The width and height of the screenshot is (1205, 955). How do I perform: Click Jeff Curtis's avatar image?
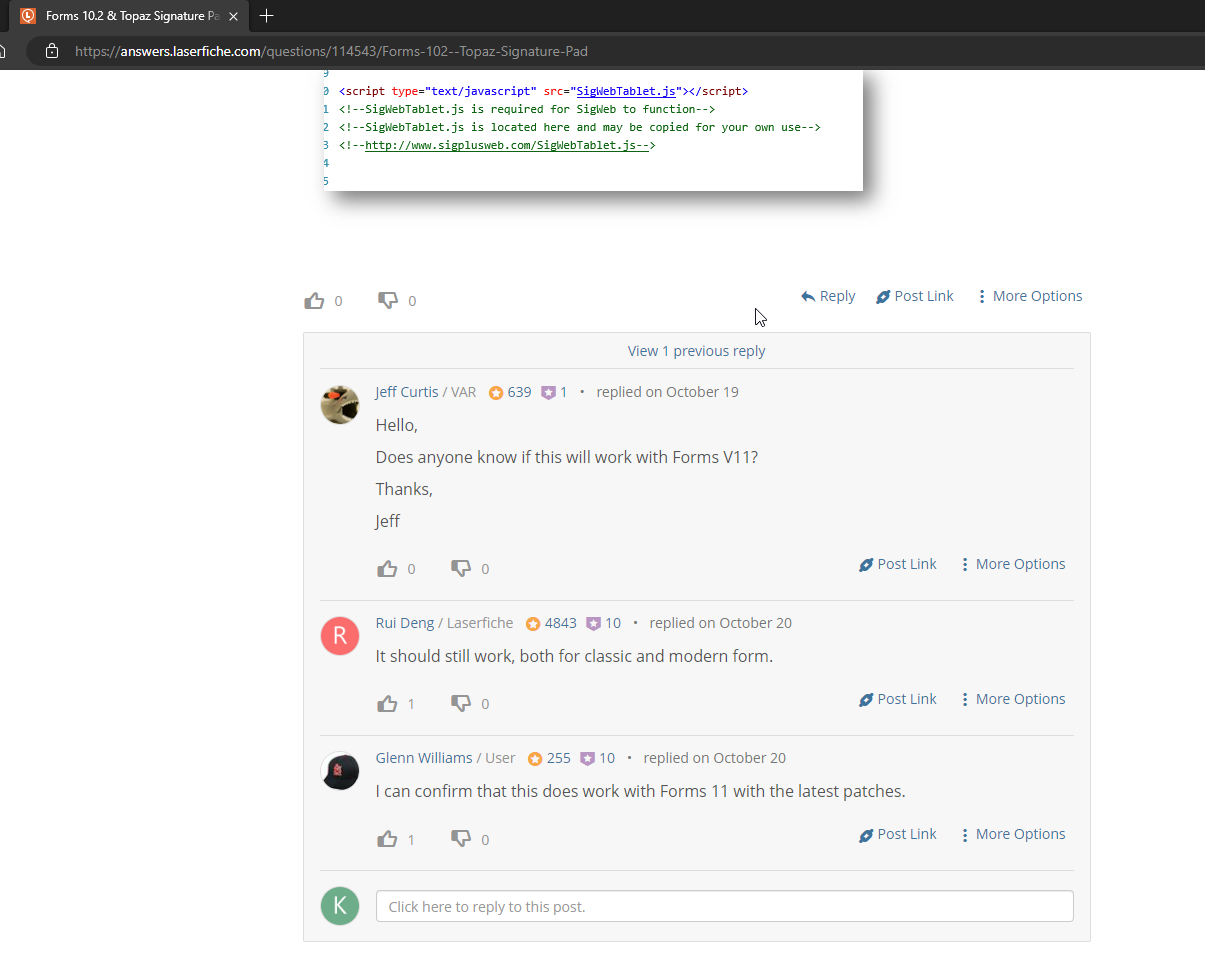[x=340, y=405]
